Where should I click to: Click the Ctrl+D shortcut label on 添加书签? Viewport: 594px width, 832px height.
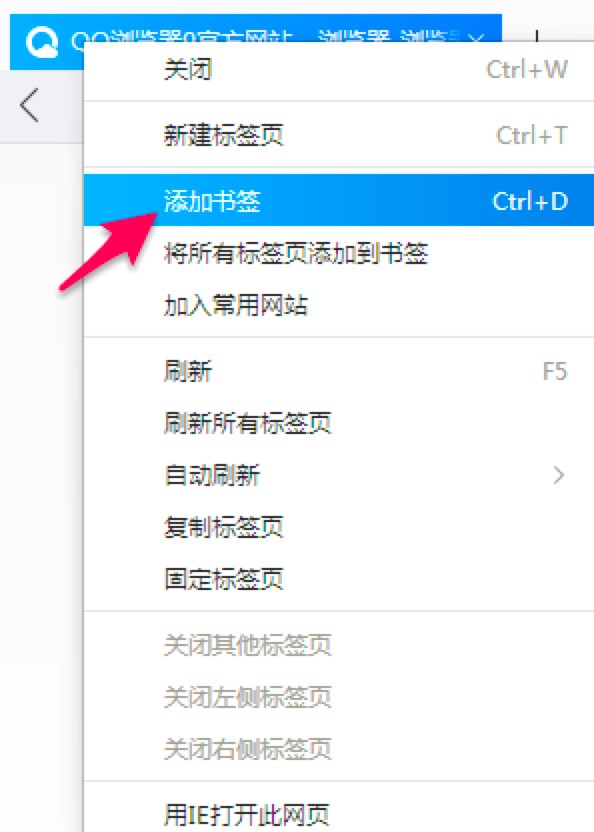tap(530, 201)
